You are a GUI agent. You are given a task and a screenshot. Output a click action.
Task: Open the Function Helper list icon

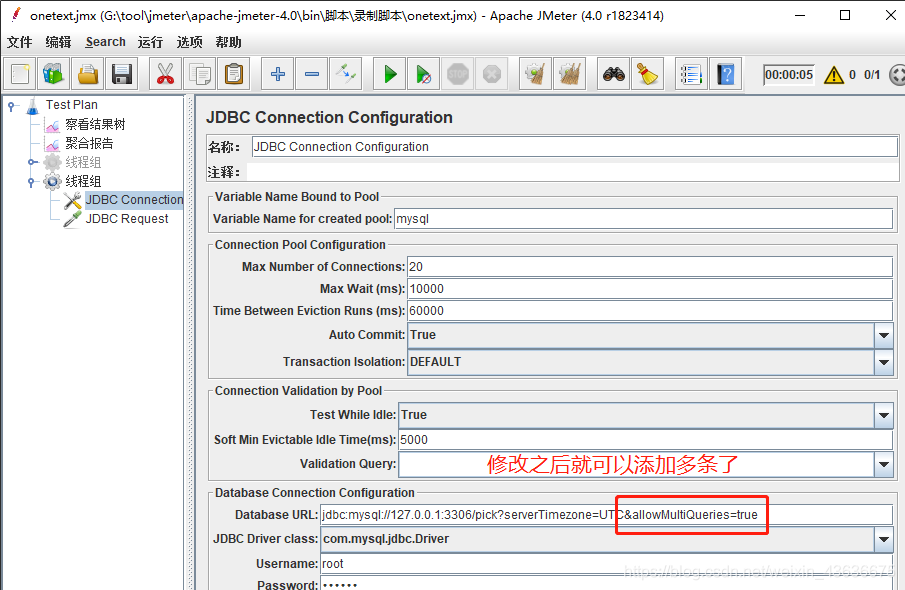point(691,74)
